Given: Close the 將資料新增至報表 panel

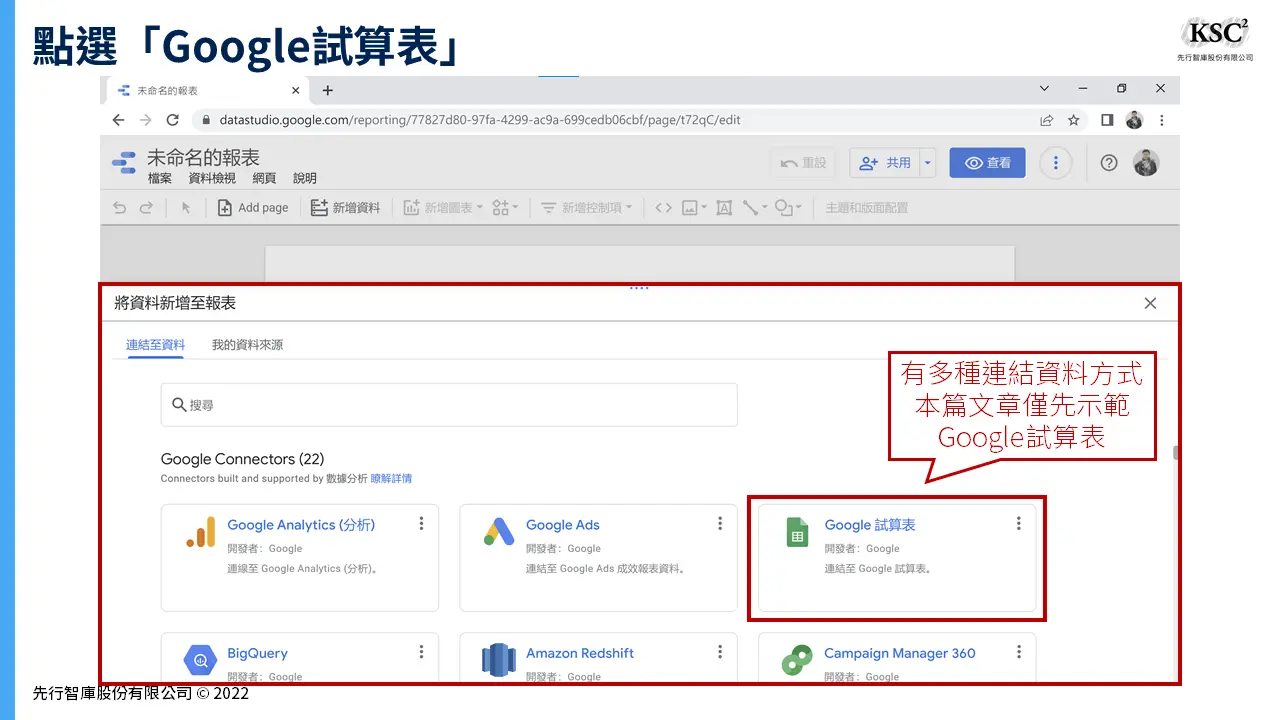Looking at the screenshot, I should [x=1150, y=303].
